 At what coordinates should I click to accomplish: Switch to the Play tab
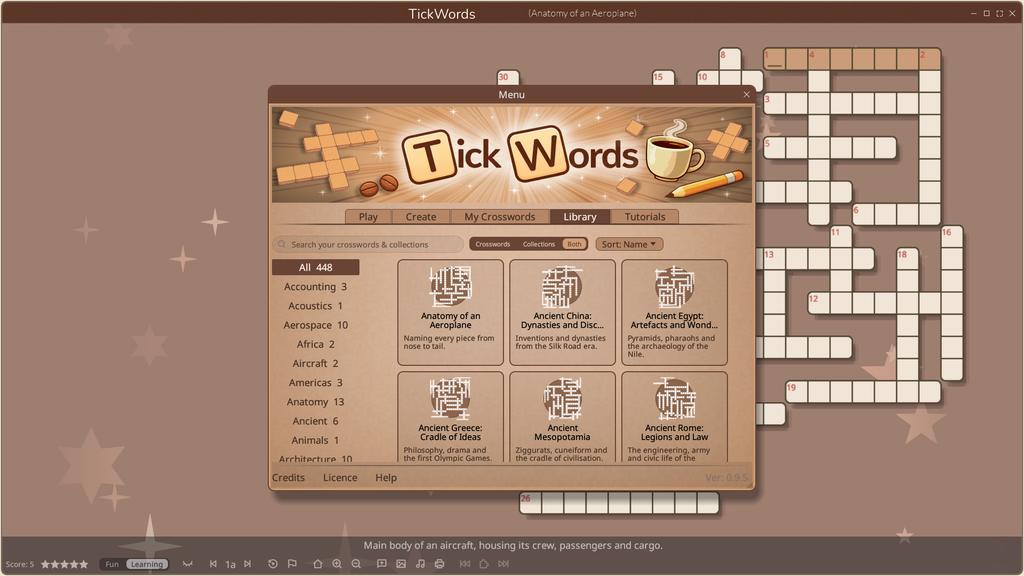368,217
